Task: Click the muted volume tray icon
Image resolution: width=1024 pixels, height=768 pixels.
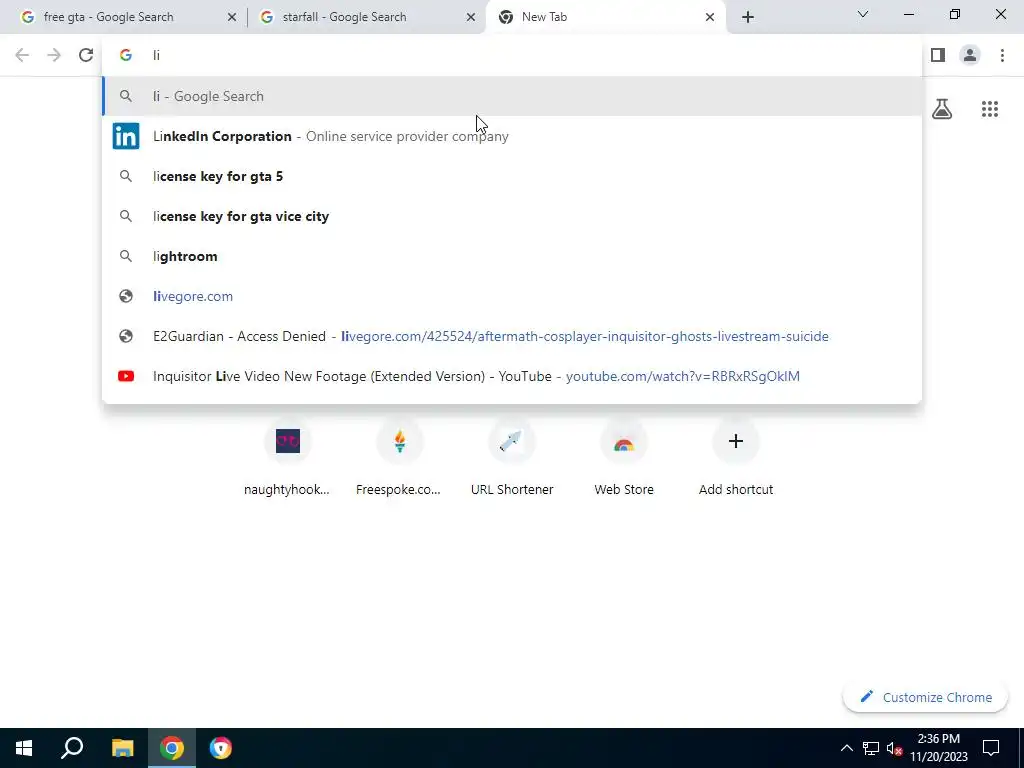Action: [894, 748]
